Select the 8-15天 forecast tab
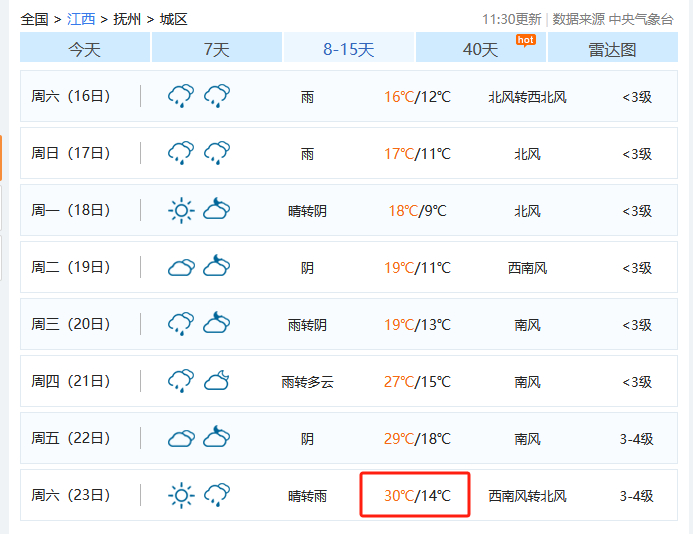This screenshot has height=534, width=693. click(x=349, y=48)
